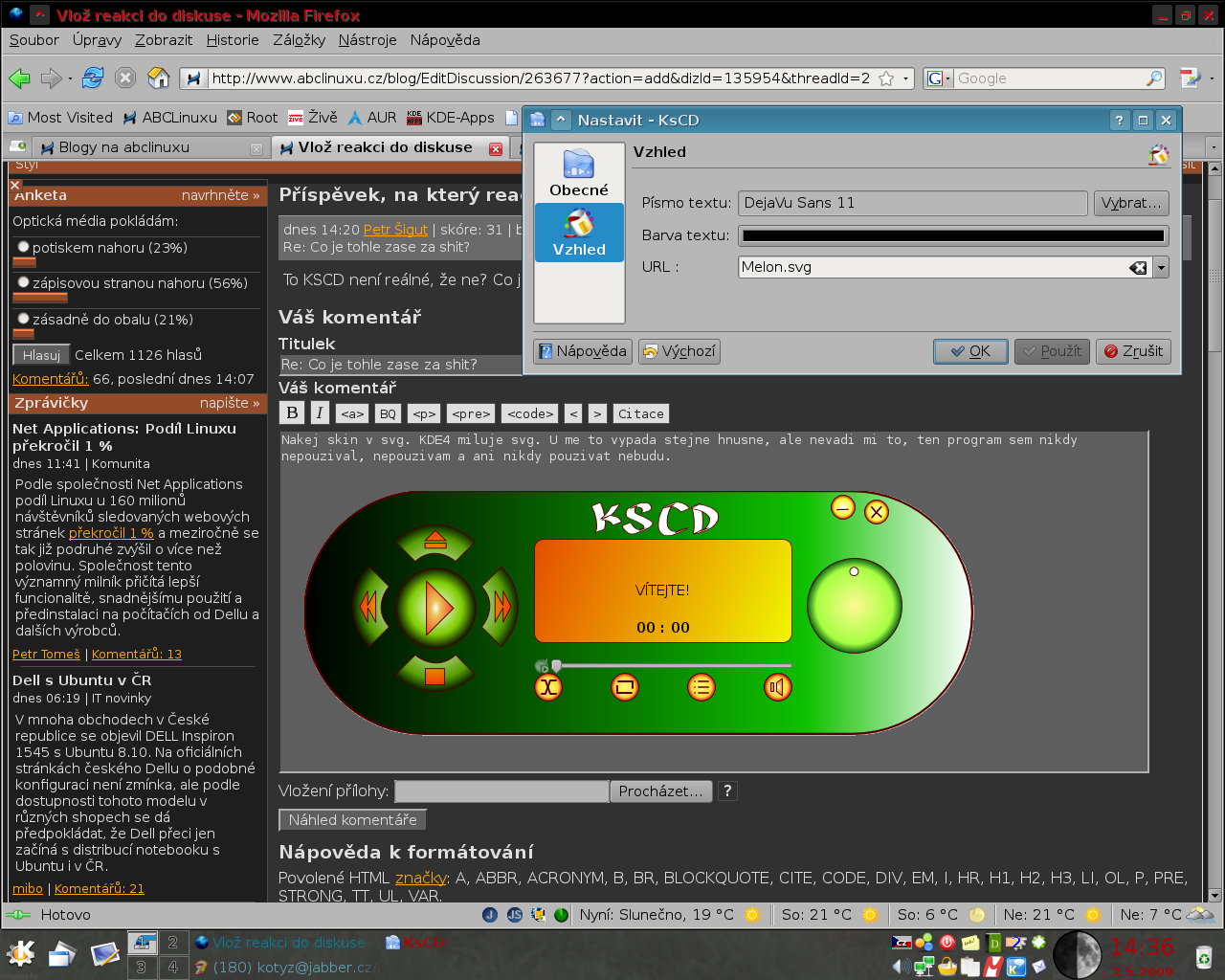Click the eject button in KsCD player

435,543
